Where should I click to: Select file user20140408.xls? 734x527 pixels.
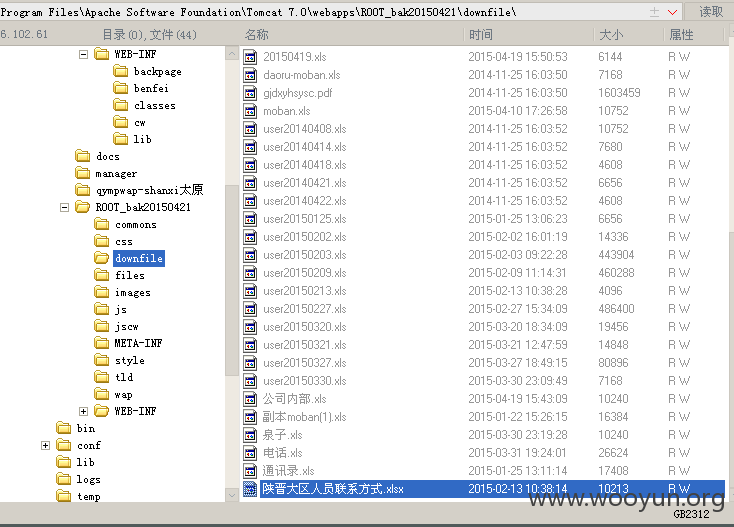tap(305, 129)
